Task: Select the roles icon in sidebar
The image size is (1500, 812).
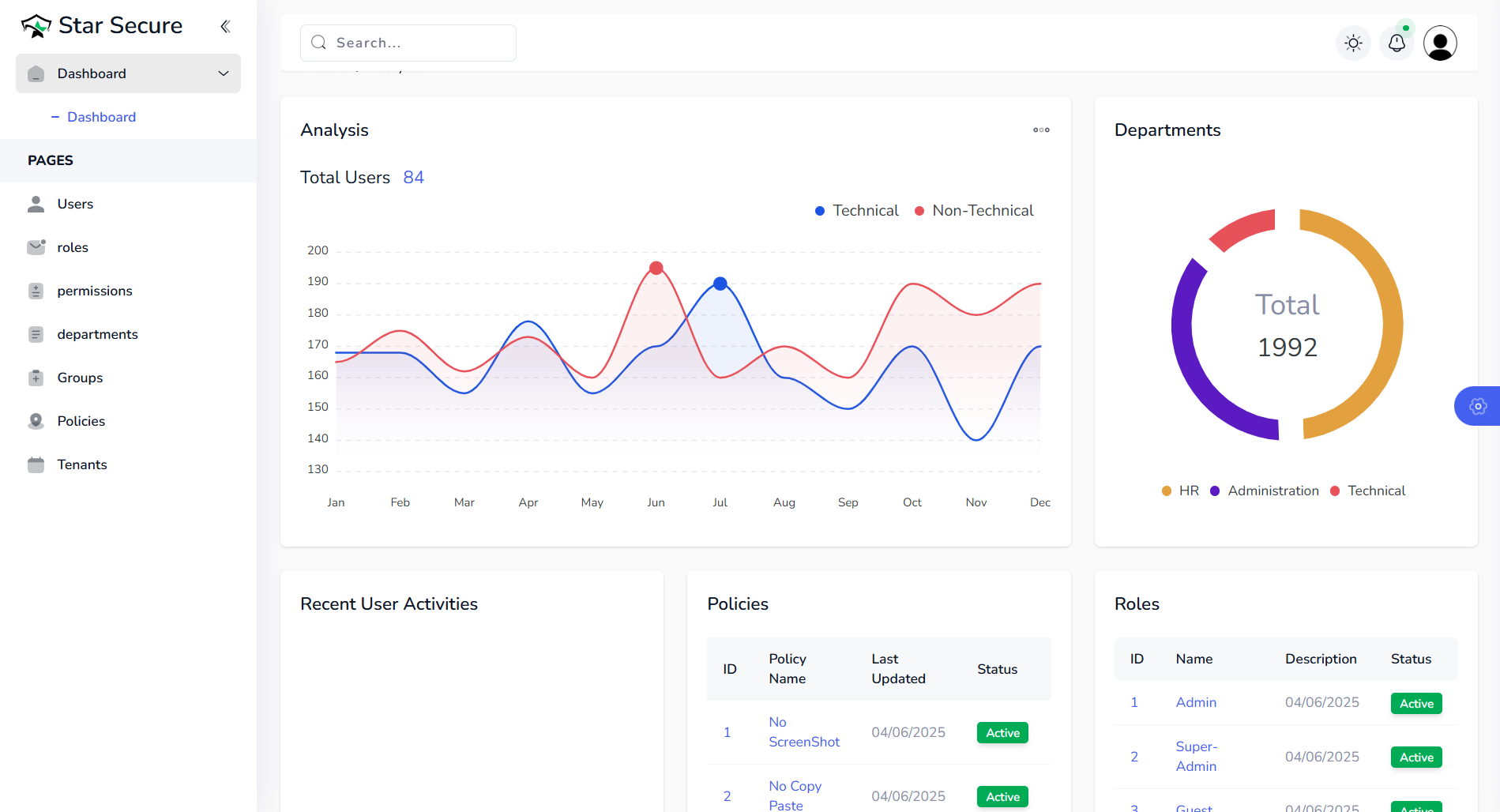Action: pos(36,247)
